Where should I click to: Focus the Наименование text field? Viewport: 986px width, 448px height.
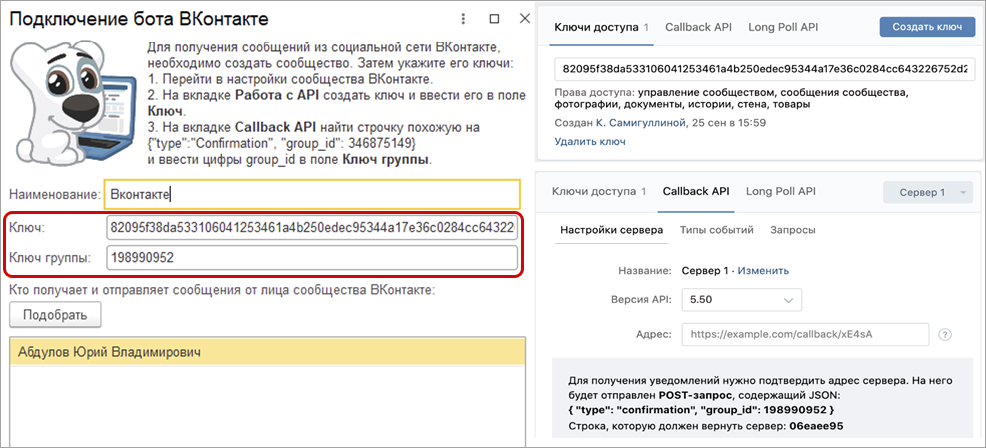point(313,194)
